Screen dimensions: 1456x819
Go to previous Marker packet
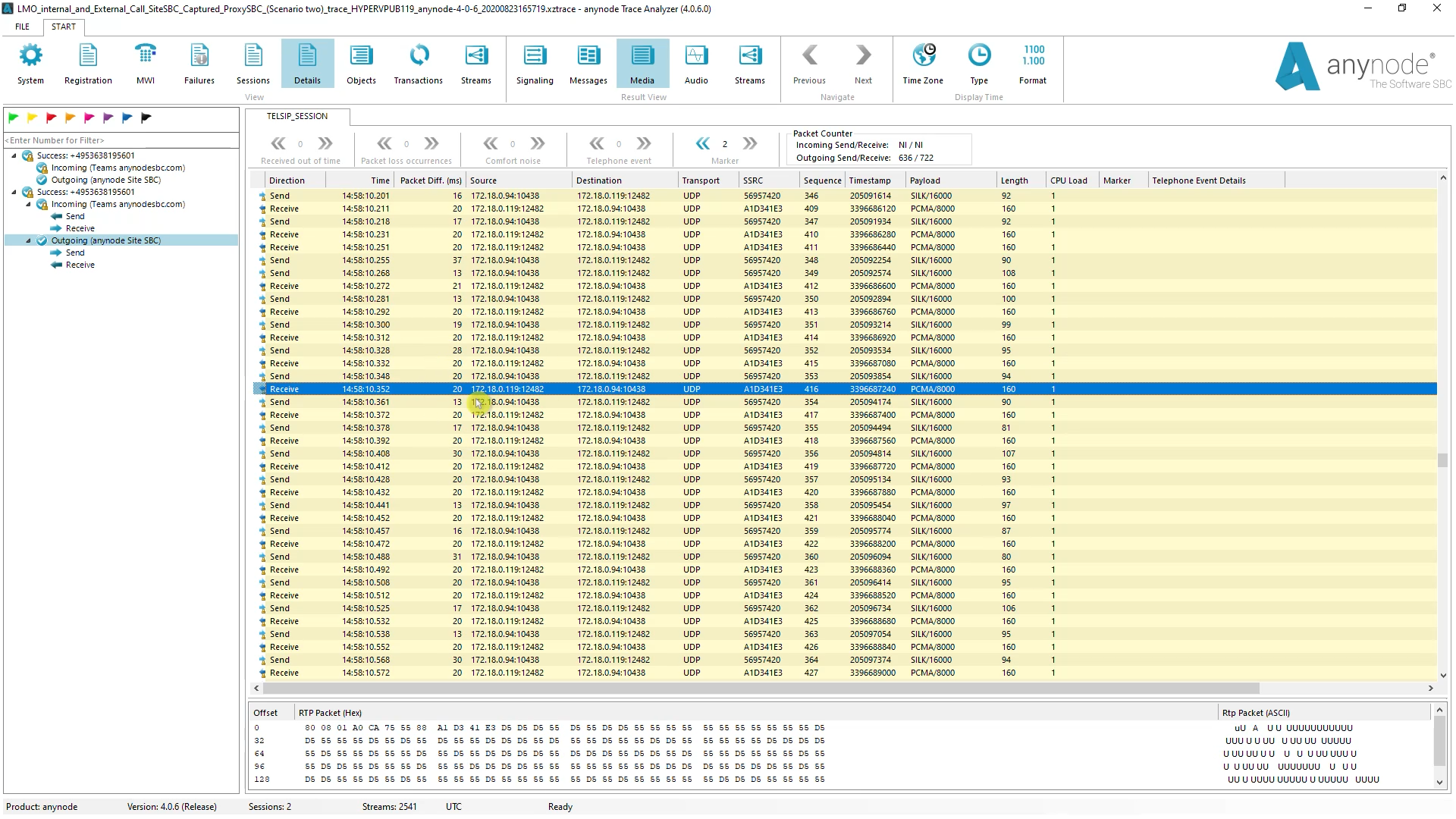click(703, 143)
